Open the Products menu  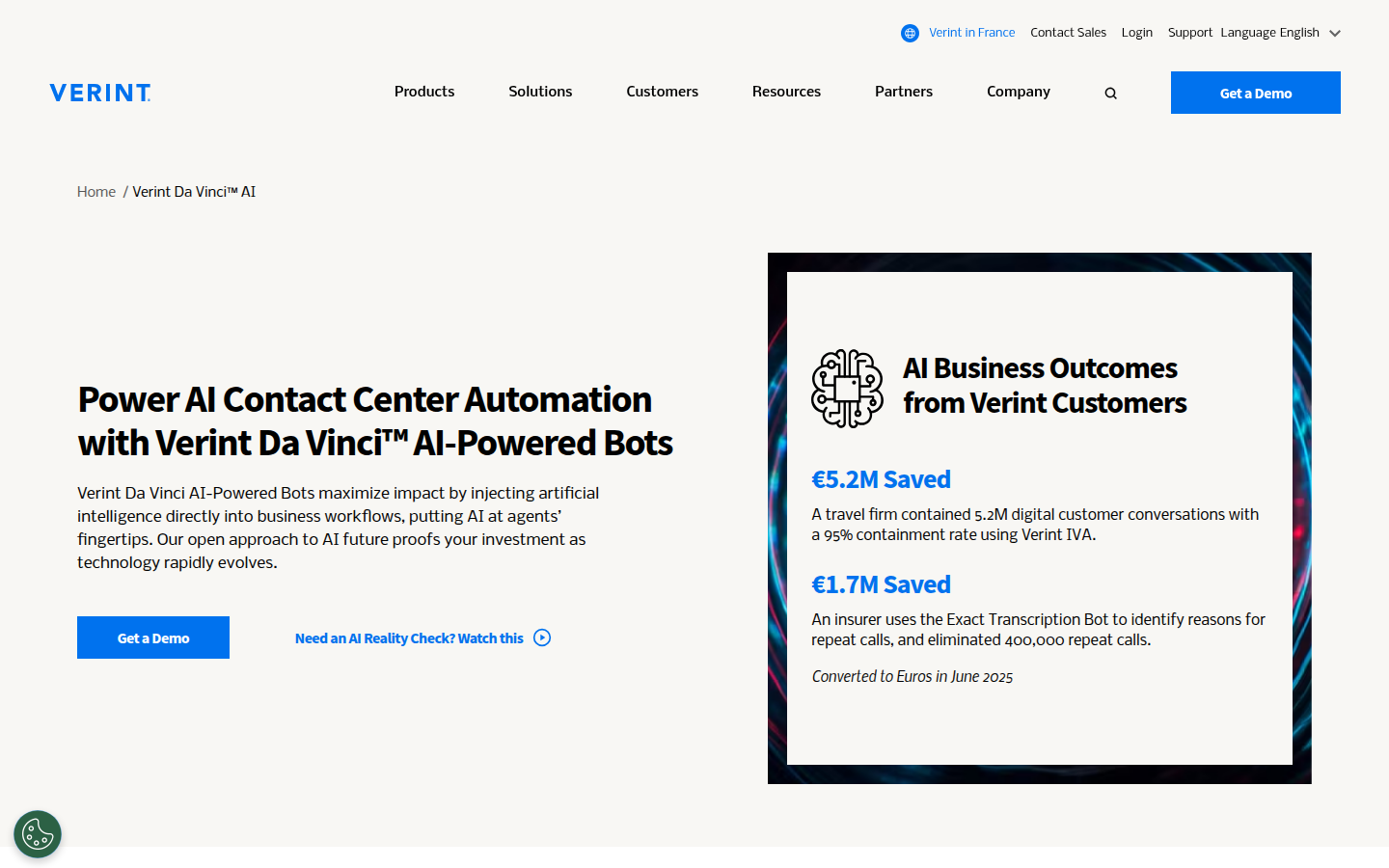[x=424, y=92]
